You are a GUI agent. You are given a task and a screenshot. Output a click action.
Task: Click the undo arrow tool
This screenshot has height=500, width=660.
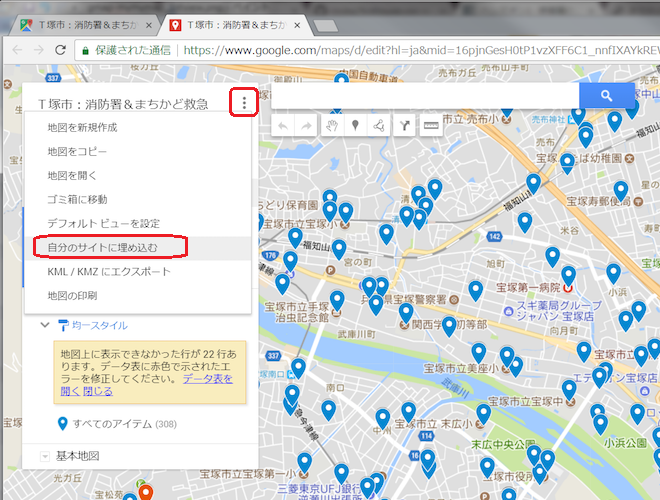point(283,125)
